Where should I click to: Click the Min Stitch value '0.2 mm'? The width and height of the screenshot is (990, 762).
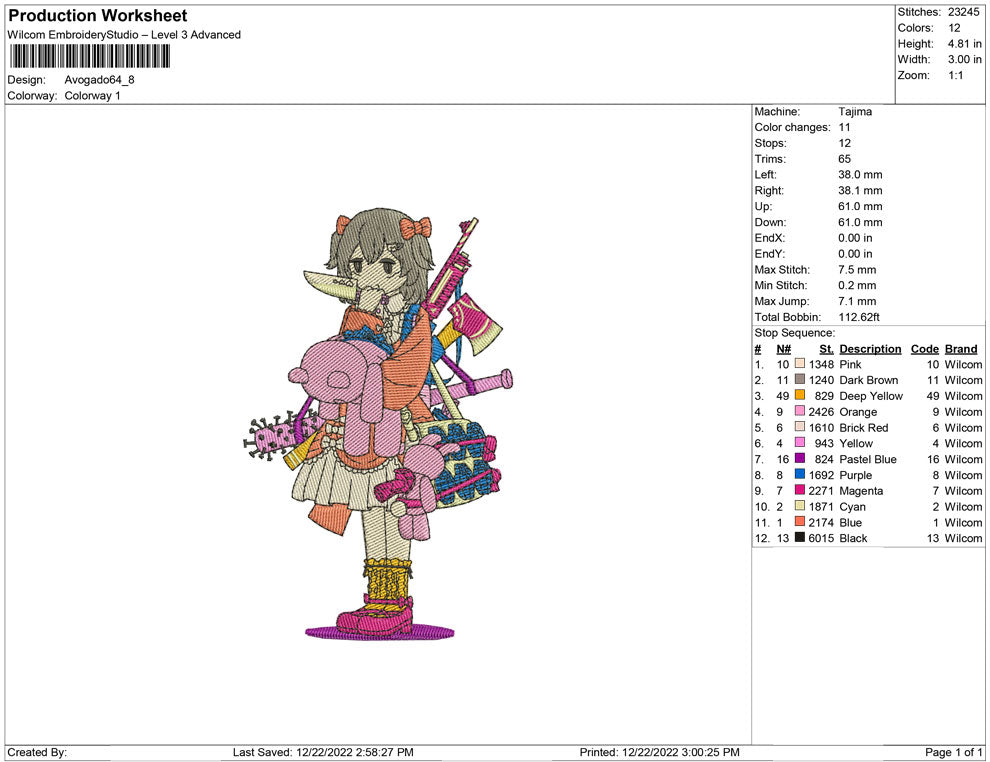click(857, 285)
